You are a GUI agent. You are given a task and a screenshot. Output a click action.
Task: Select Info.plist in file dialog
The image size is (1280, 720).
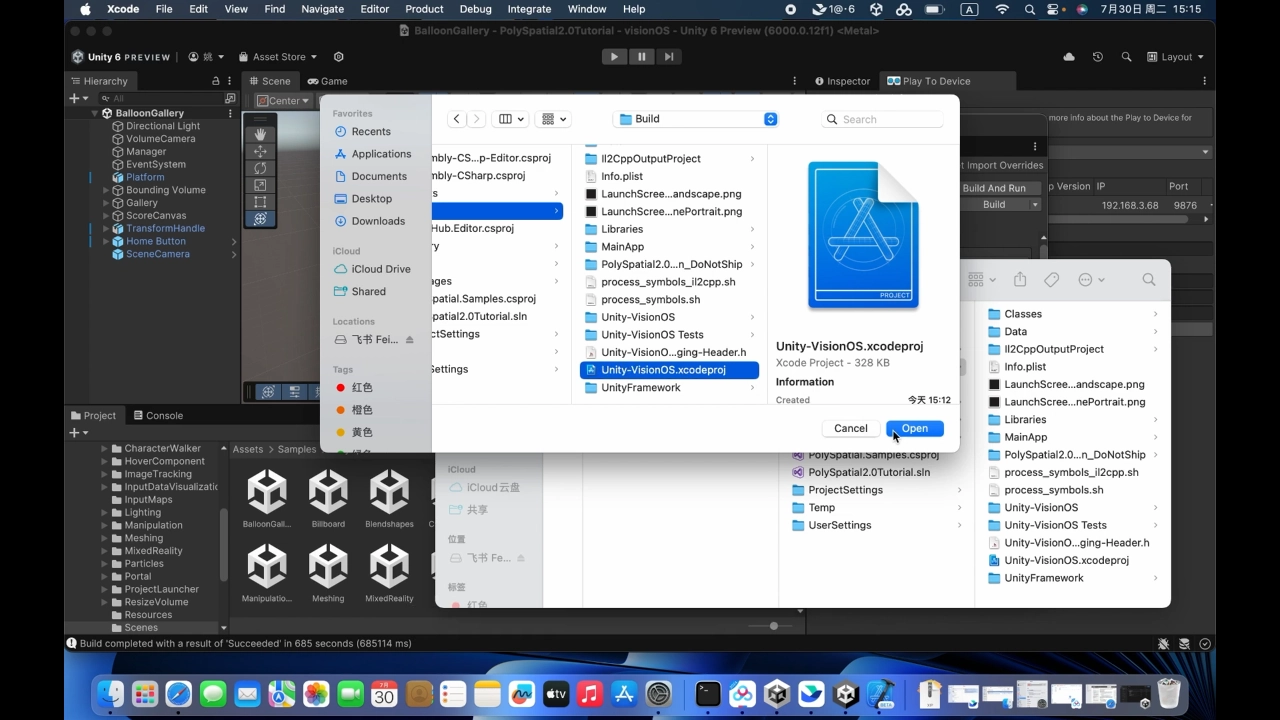click(622, 176)
